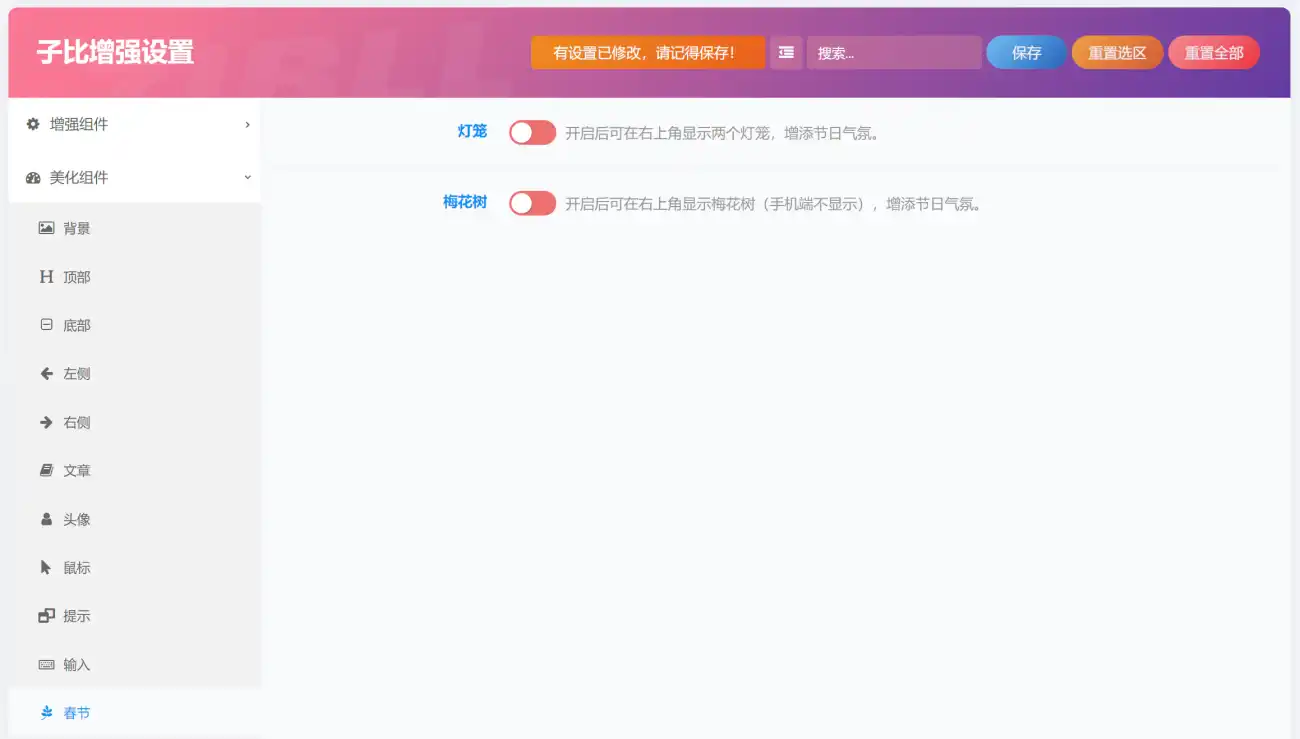Viewport: 1300px width, 739px height.
Task: Open the 底部 settings tab
Action: 76,326
